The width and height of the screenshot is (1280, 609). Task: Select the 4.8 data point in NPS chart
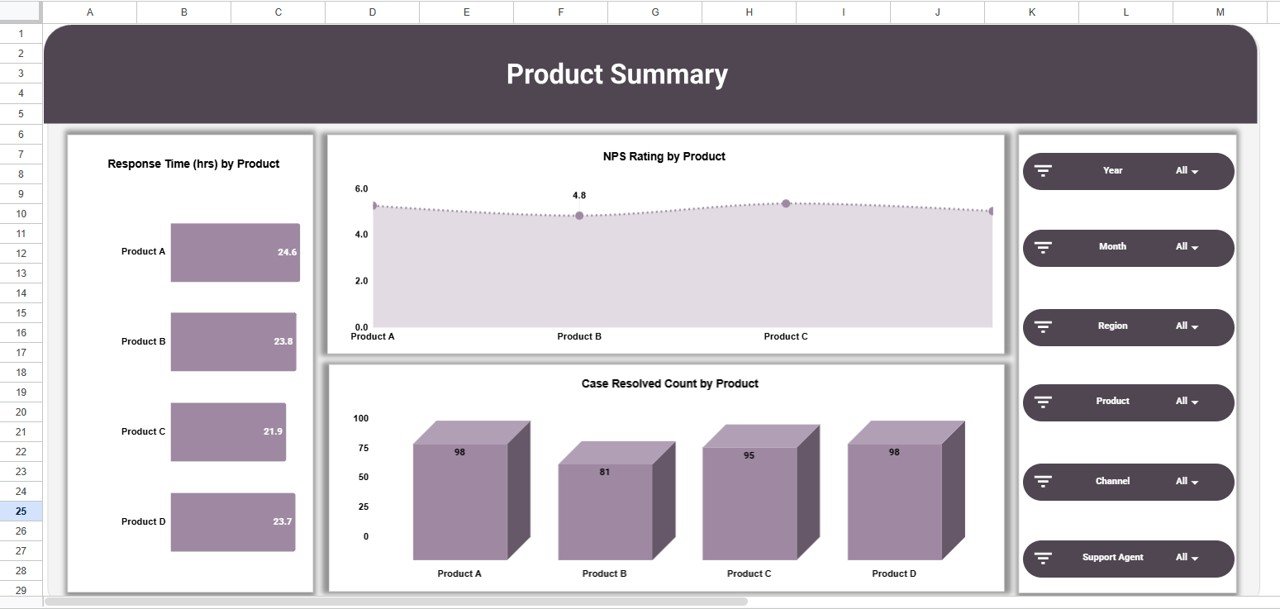pos(579,214)
